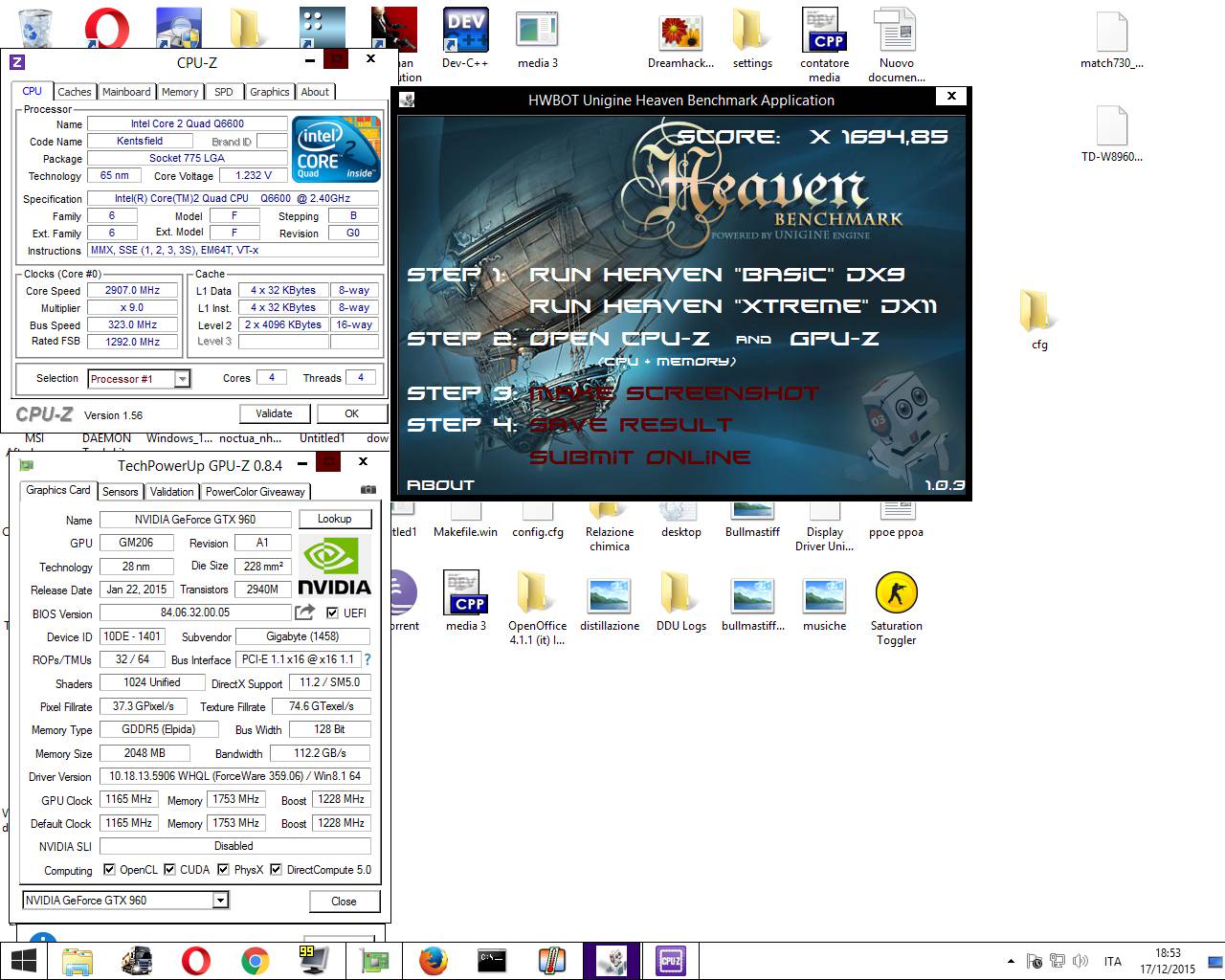Viewport: 1225px width, 980px height.
Task: Click the GPU-Z screenshot camera icon
Action: pyautogui.click(x=367, y=490)
